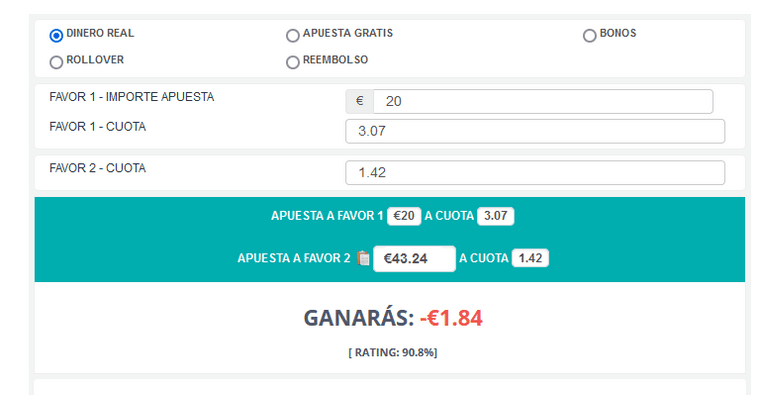The width and height of the screenshot is (760, 395).
Task: Focus the Favor 1 cuota input showing 3.07
Action: pos(535,131)
